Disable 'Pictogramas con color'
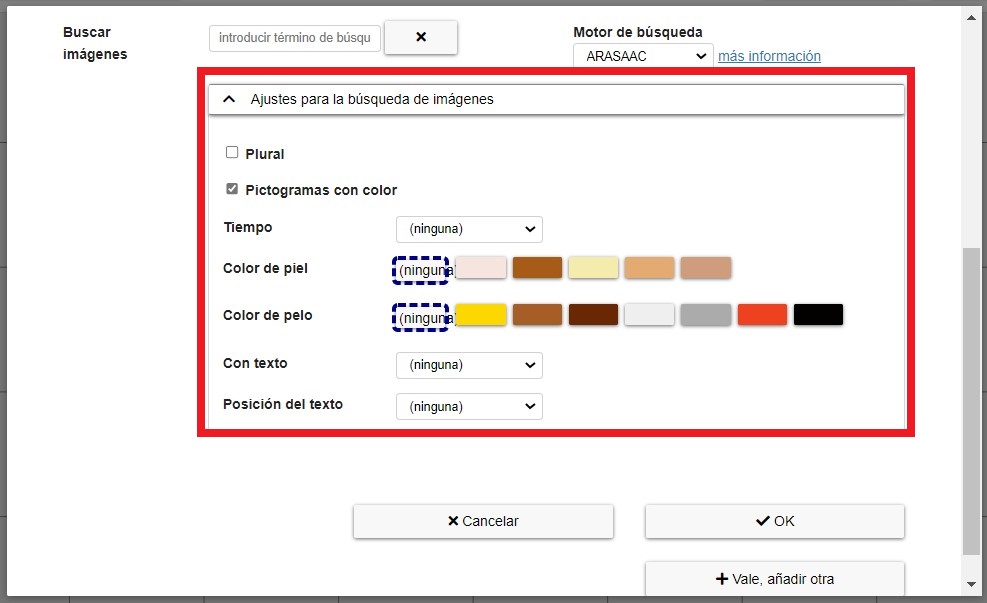Screen dimensions: 987x603 (x=232, y=188)
